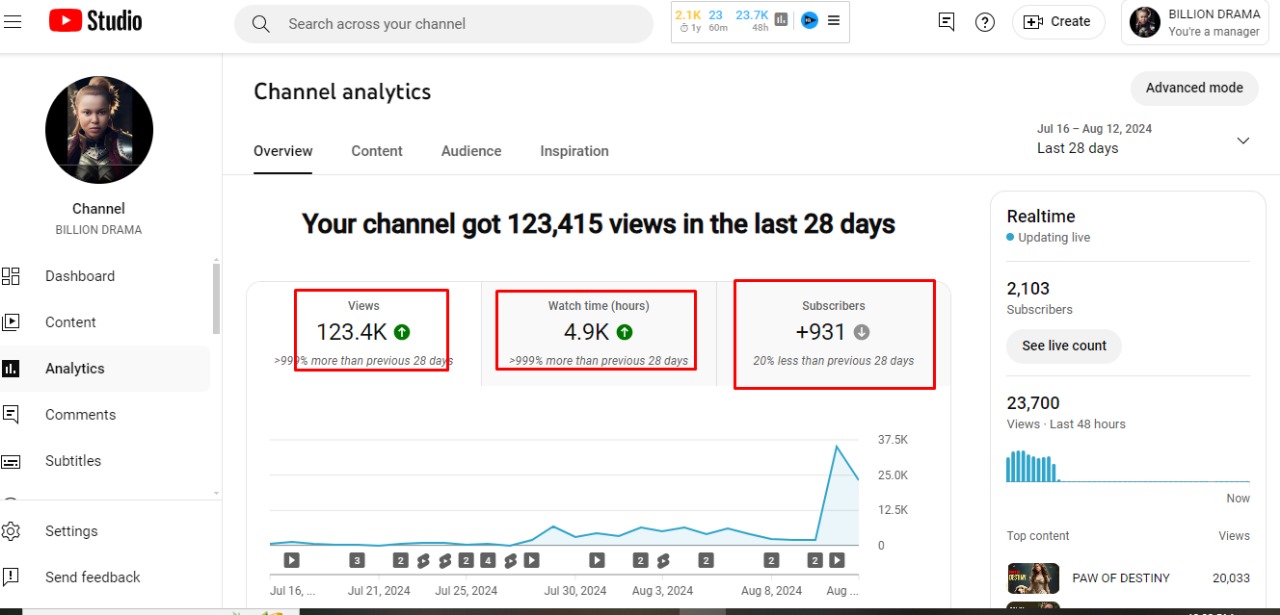
Task: Open the help question mark icon
Action: [x=985, y=22]
